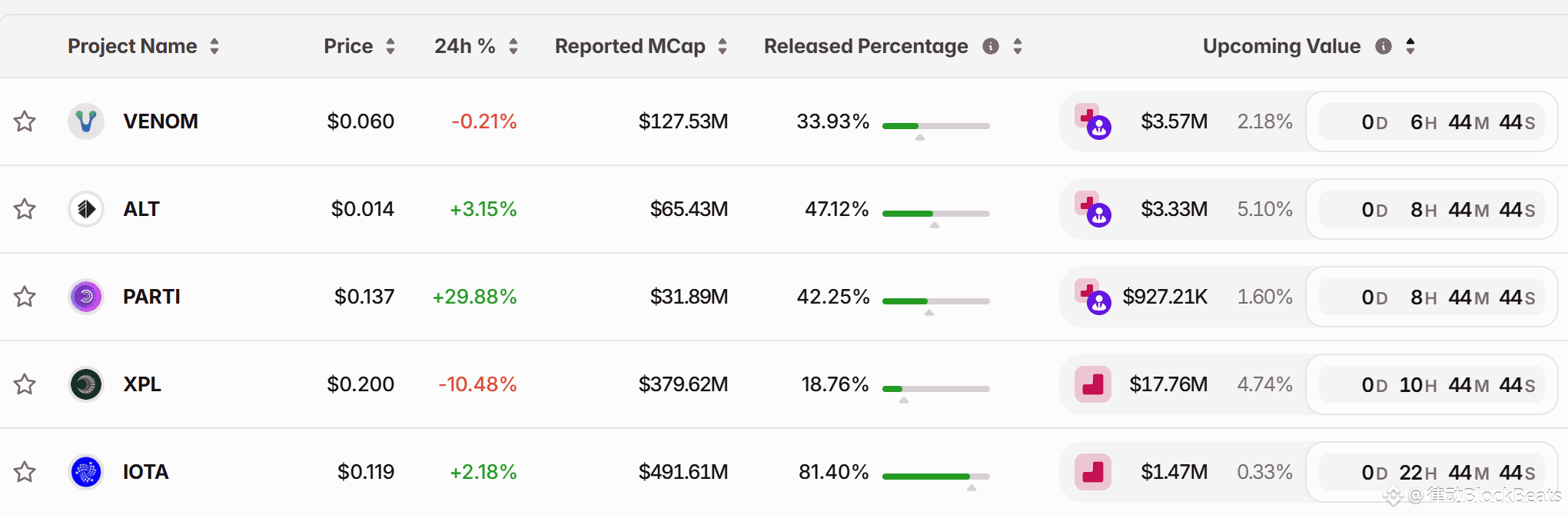
Task: Toggle the favorite star for PARTI
Action: pyautogui.click(x=25, y=297)
